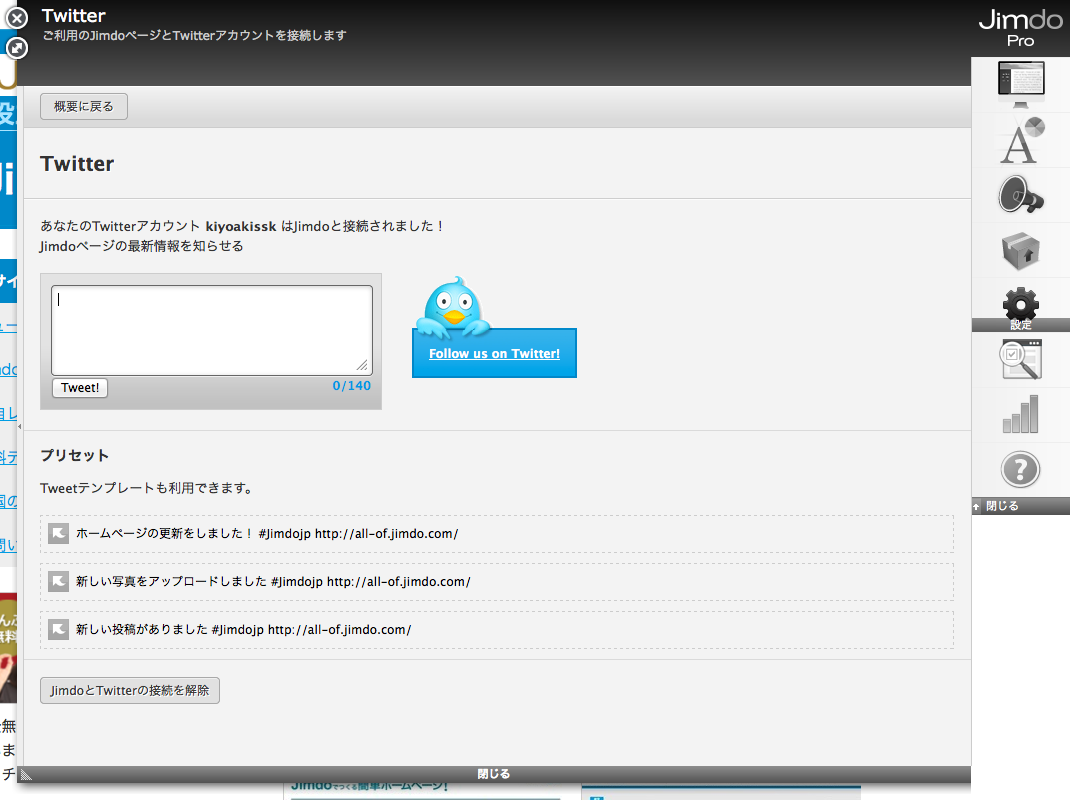This screenshot has width=1070, height=800.
Task: Select the ホームページの更新をしました preset tweet
Action: [x=497, y=534]
